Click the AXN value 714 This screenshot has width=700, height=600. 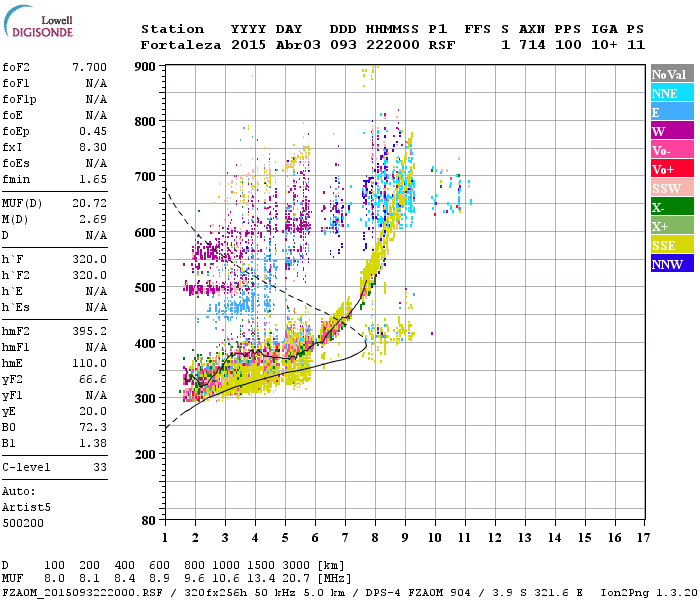pos(532,45)
